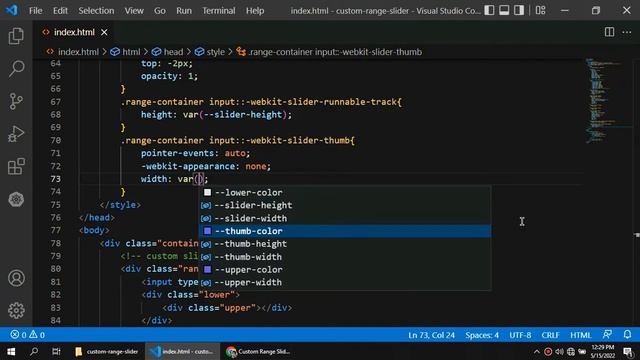The height and width of the screenshot is (360, 640).
Task: Choose --slider-width suggestion
Action: pyautogui.click(x=345, y=218)
